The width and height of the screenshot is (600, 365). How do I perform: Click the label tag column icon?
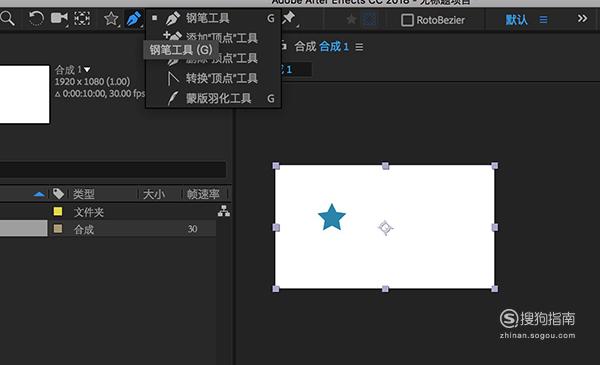point(58,194)
